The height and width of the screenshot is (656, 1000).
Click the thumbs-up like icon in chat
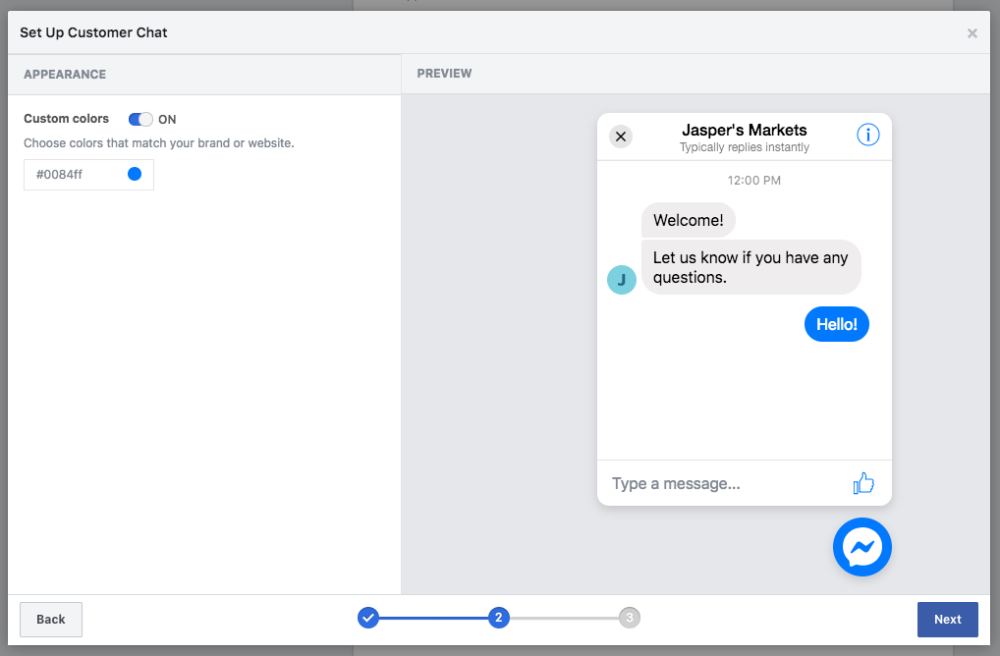click(863, 484)
